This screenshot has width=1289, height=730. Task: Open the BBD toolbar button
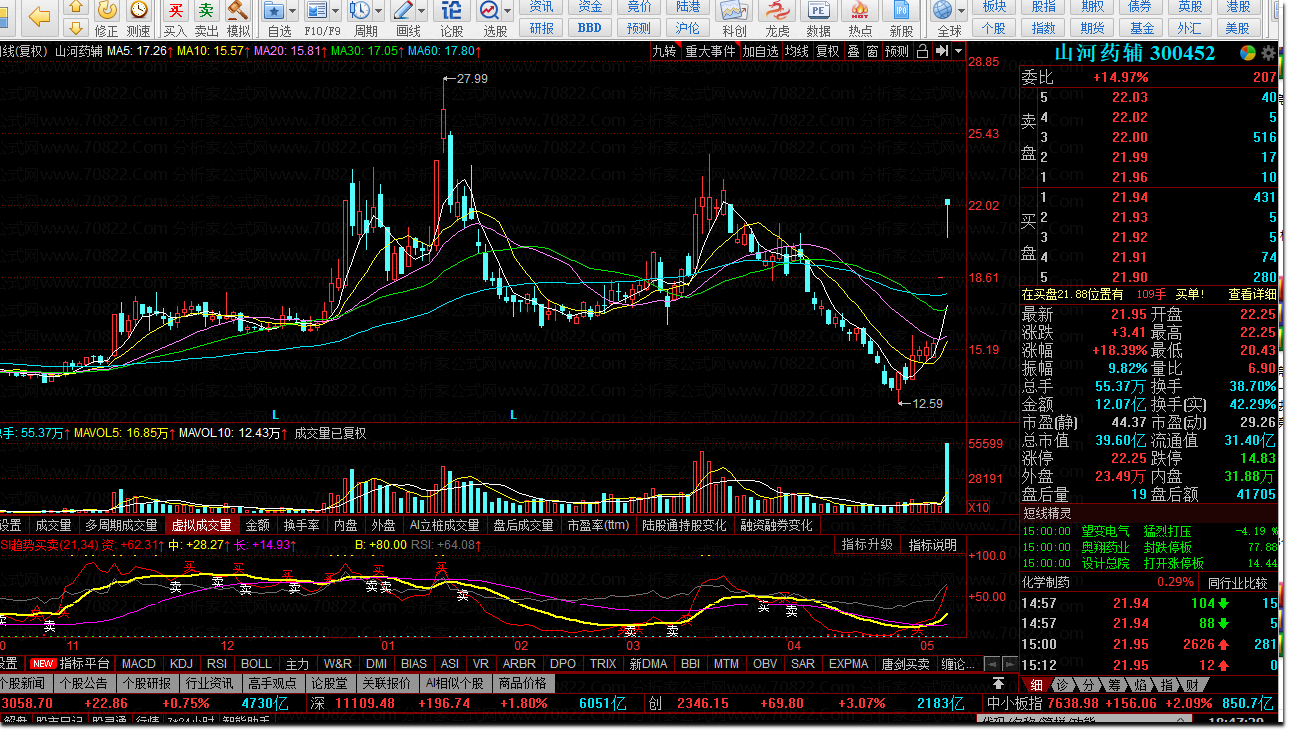click(590, 28)
